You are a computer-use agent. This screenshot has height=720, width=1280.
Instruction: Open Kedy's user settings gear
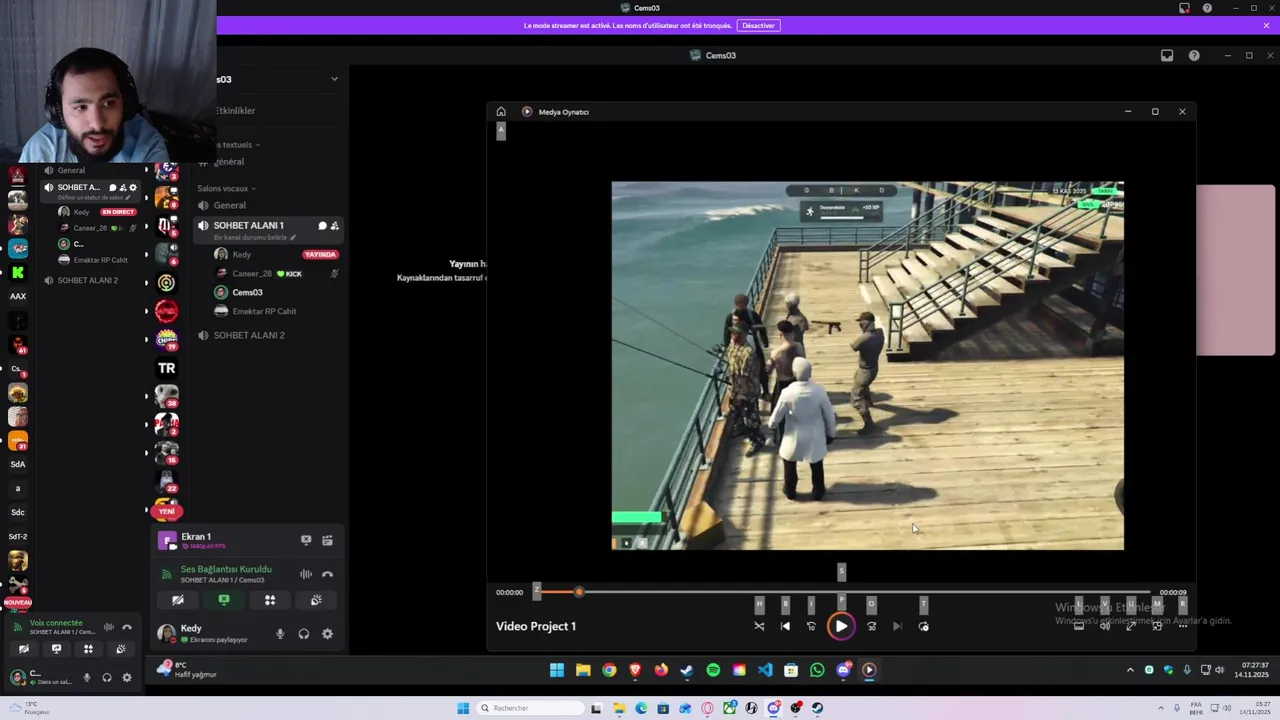point(327,633)
